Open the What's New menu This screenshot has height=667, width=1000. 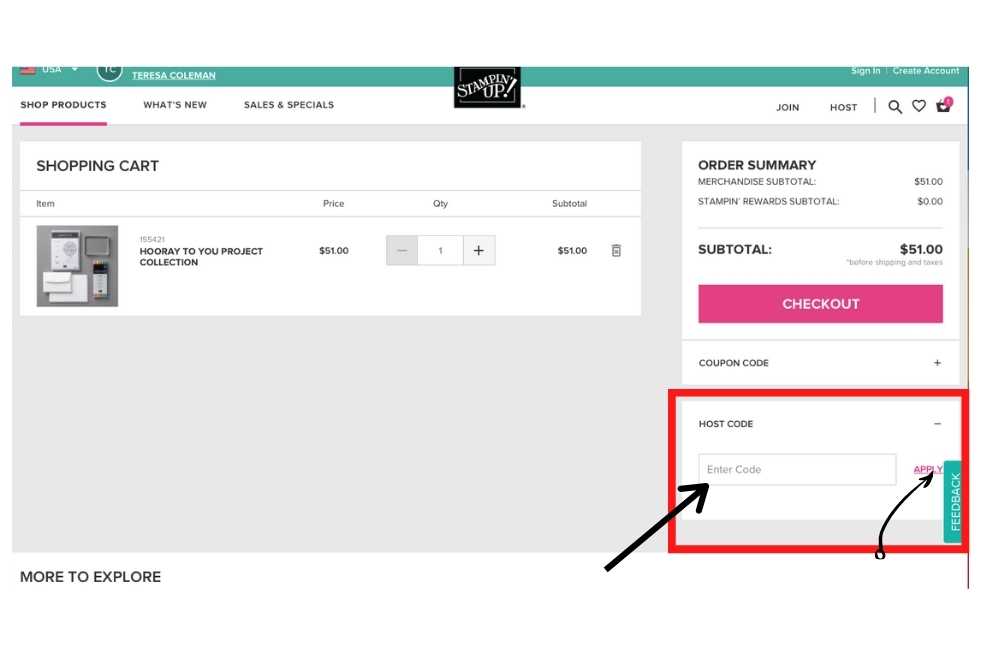175,105
